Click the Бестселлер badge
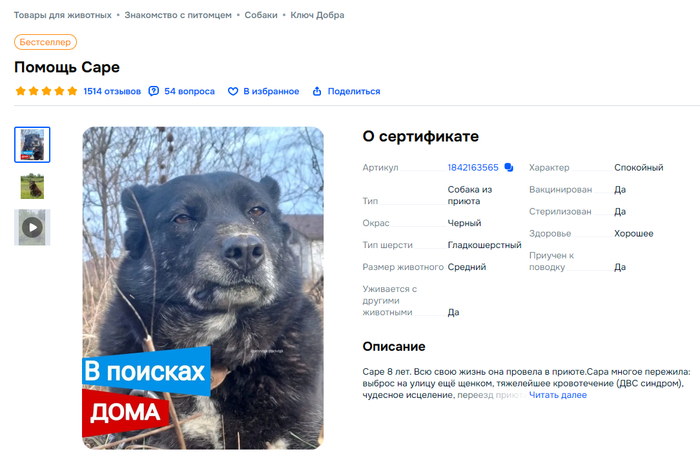This screenshot has width=700, height=469. click(x=45, y=42)
